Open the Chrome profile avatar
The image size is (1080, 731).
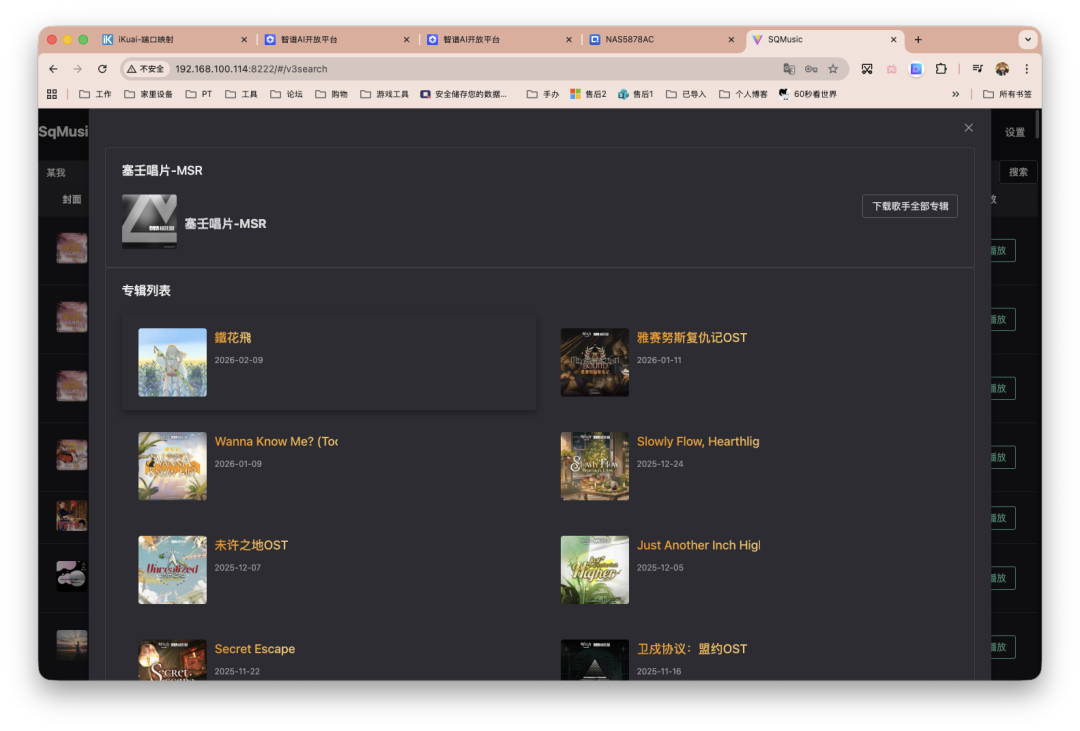point(1000,69)
